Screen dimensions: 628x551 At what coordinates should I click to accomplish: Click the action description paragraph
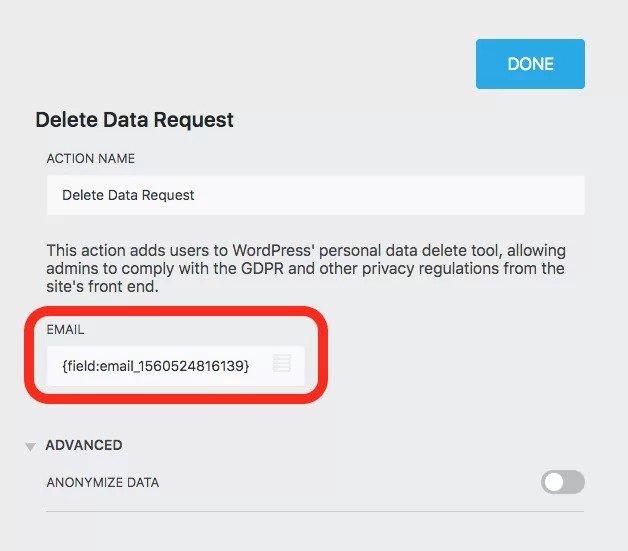310,268
